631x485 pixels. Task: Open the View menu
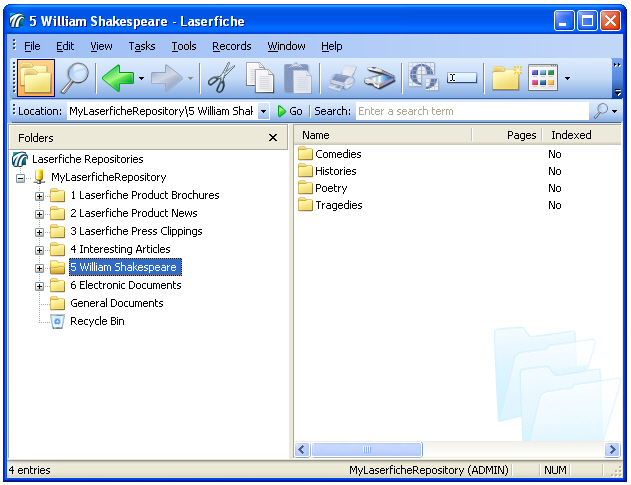pos(101,46)
